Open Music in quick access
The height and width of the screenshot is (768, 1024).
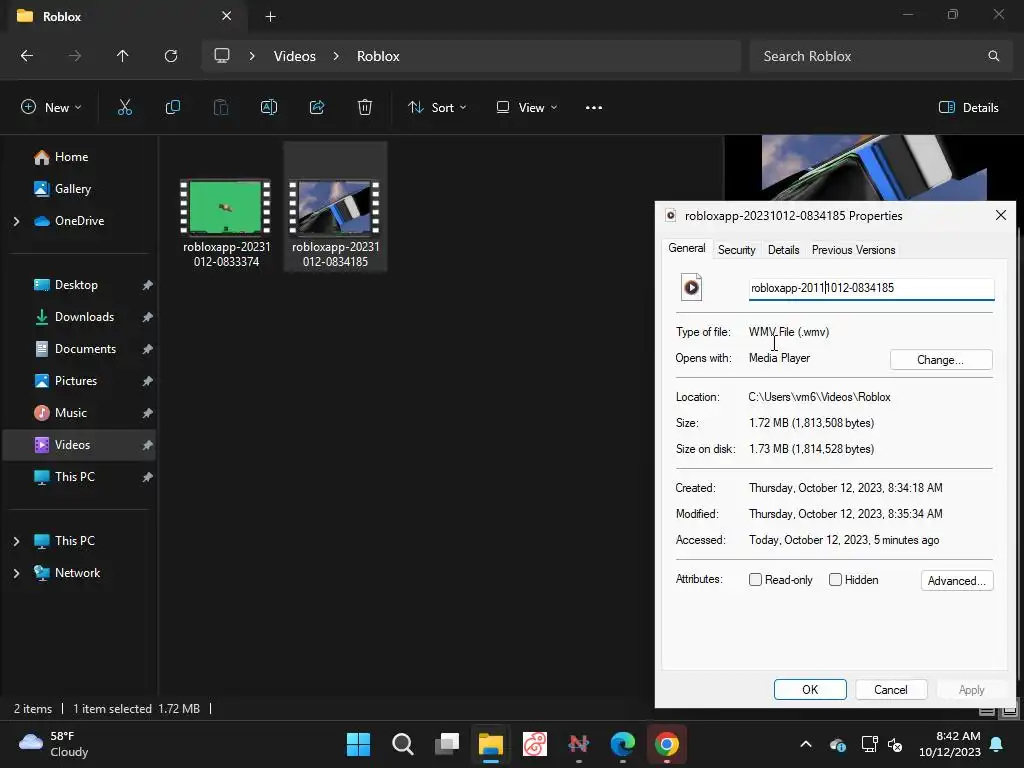71,413
